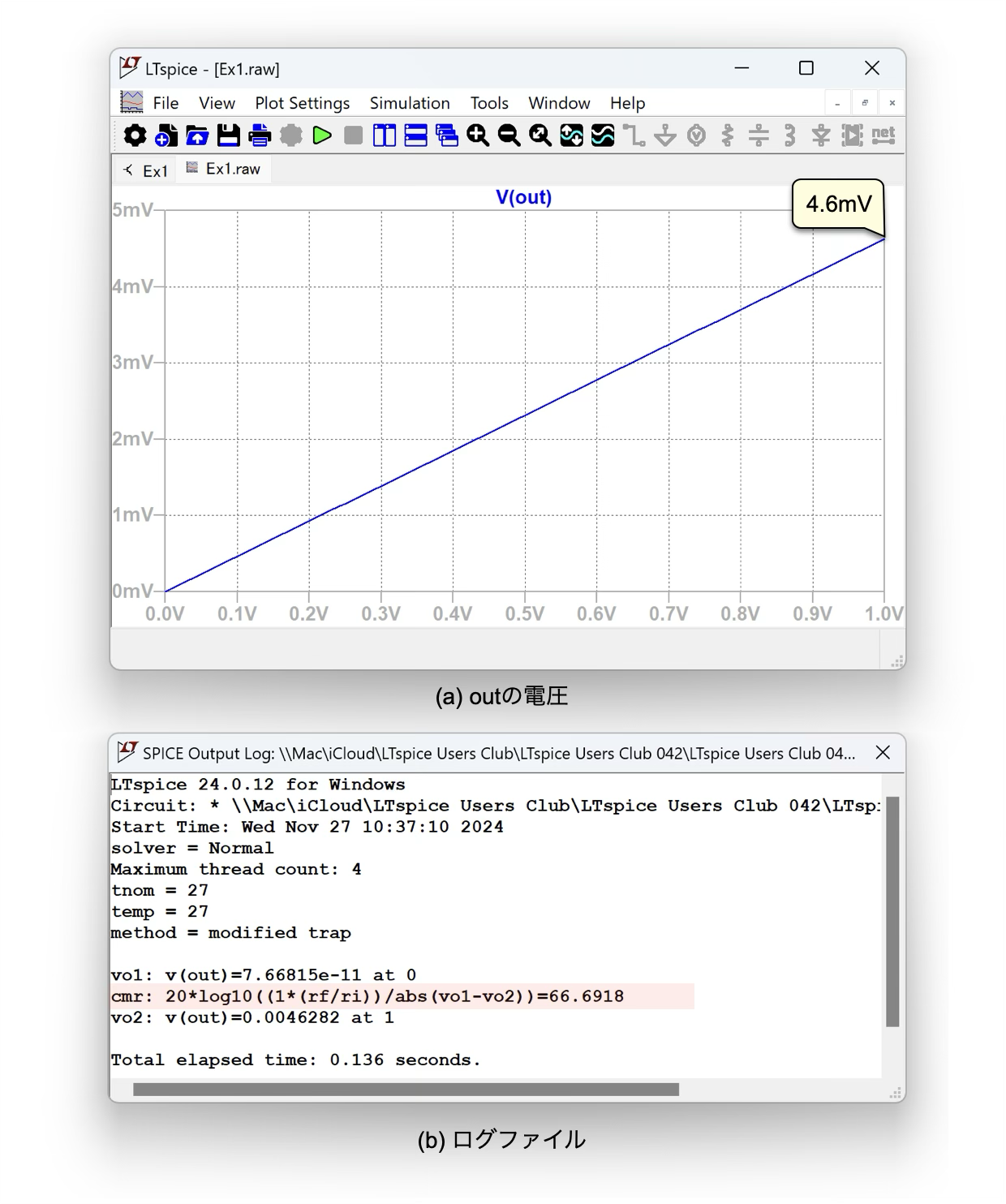Click the highlighted cmr result line
Viewport: 1006px width, 1204px height.
368,996
